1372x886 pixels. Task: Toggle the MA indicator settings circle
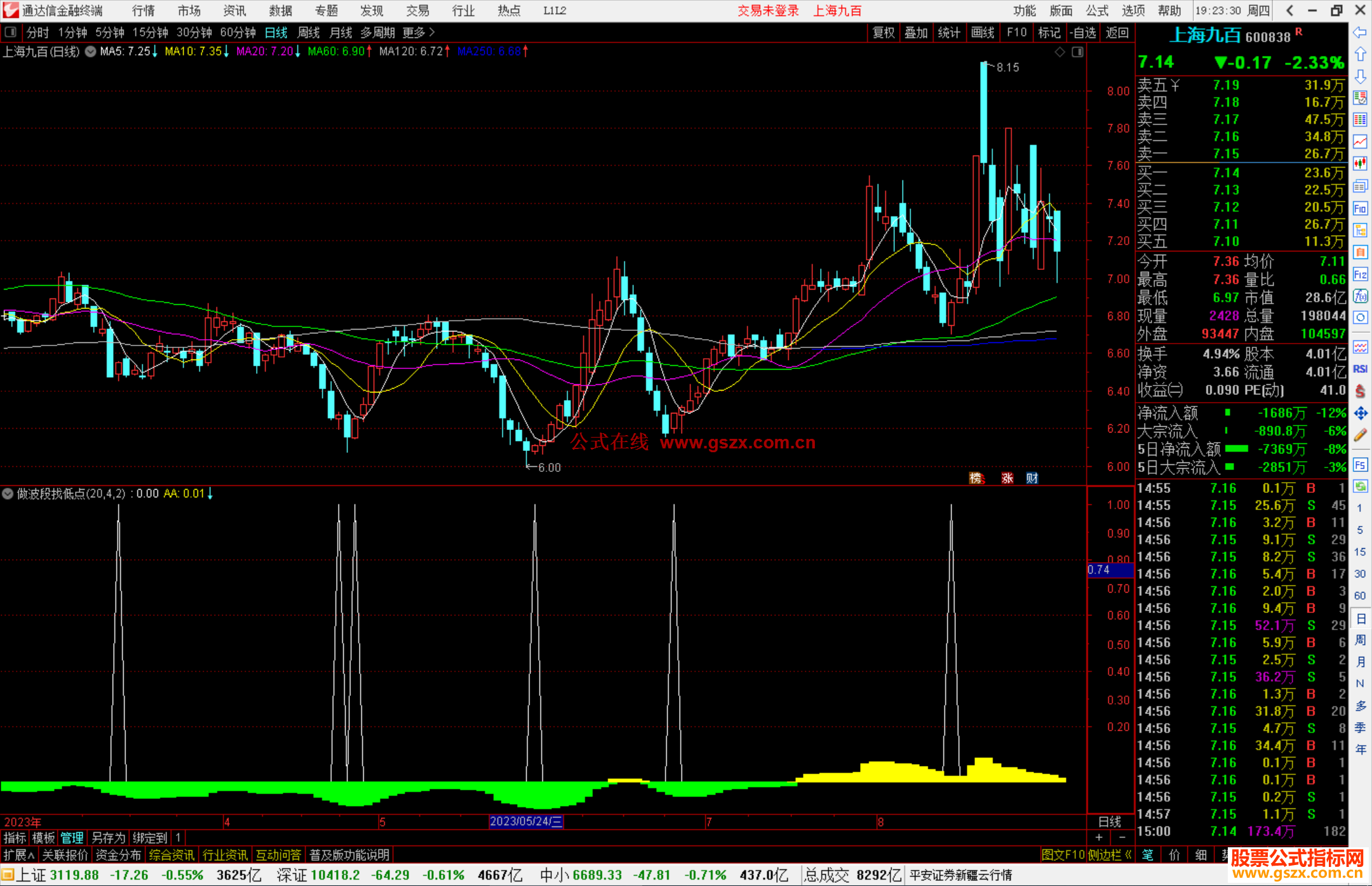[91, 51]
